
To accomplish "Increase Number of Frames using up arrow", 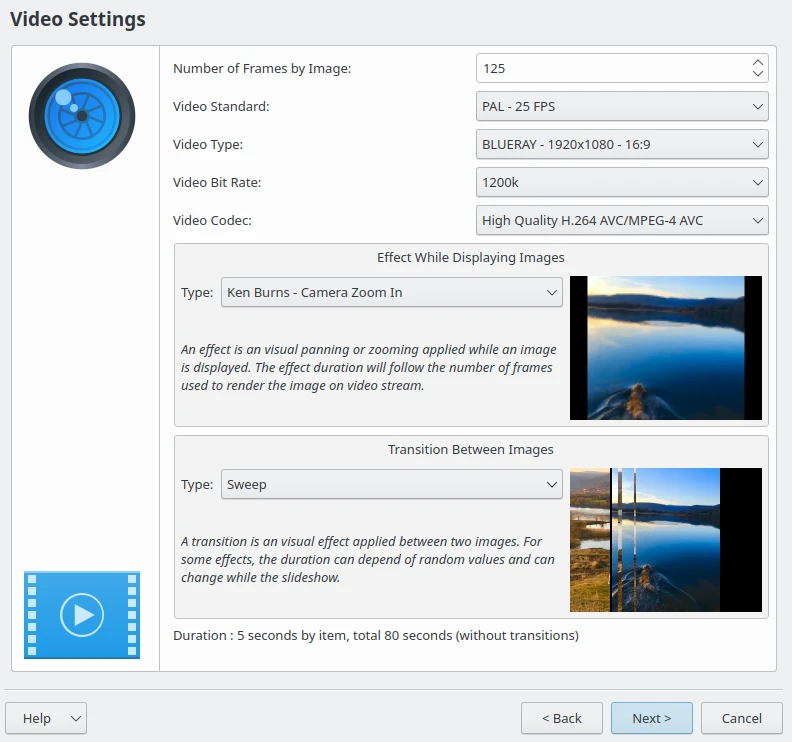I will point(757,63).
